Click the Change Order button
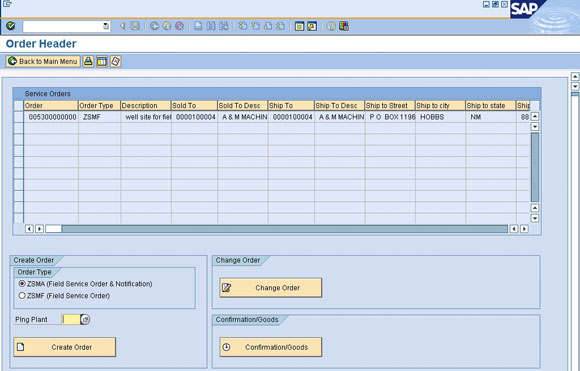This screenshot has width=580, height=371. coord(271,288)
